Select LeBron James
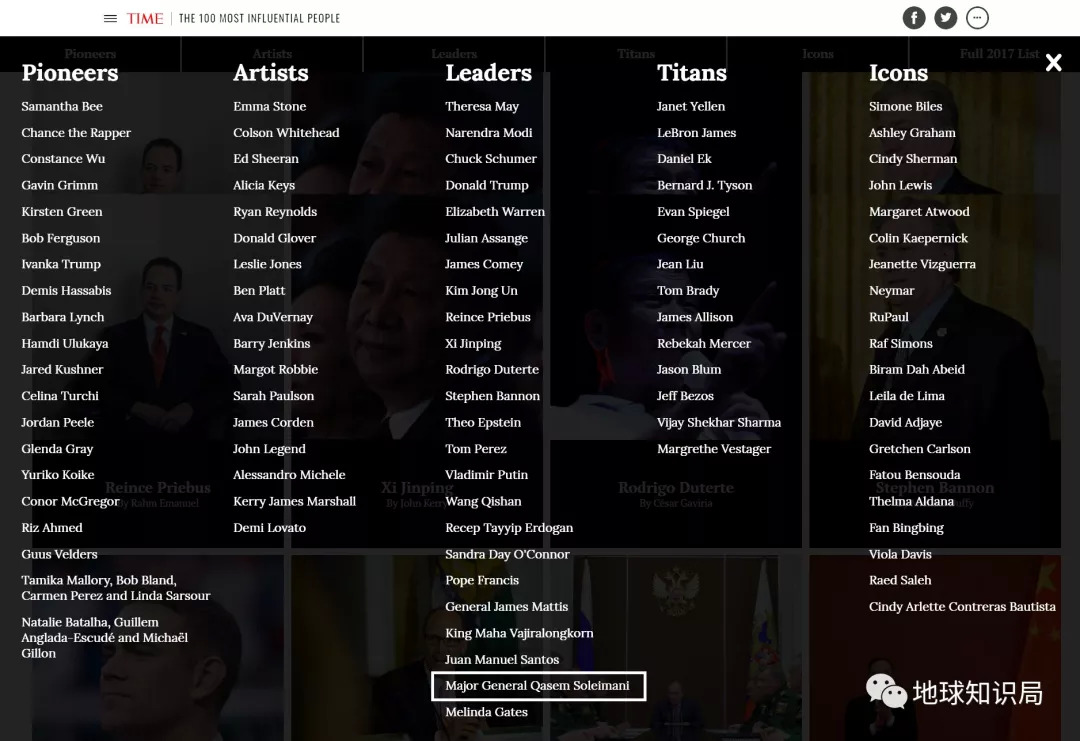 (x=696, y=133)
